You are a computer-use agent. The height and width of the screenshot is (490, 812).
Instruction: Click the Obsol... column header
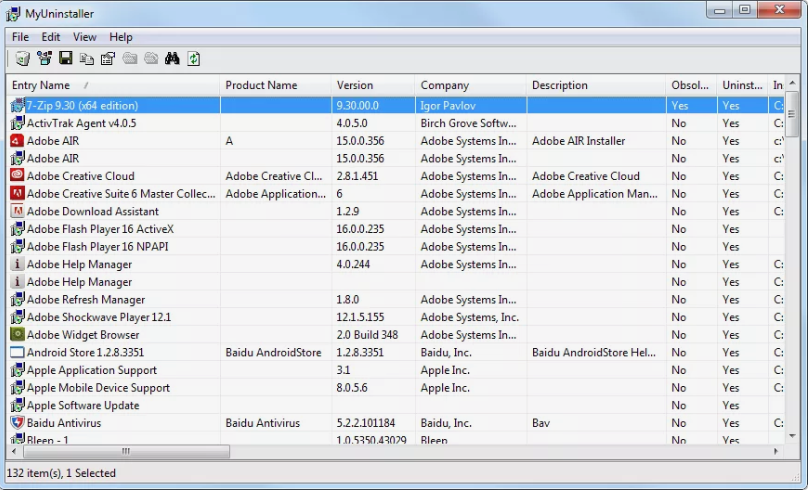point(691,85)
